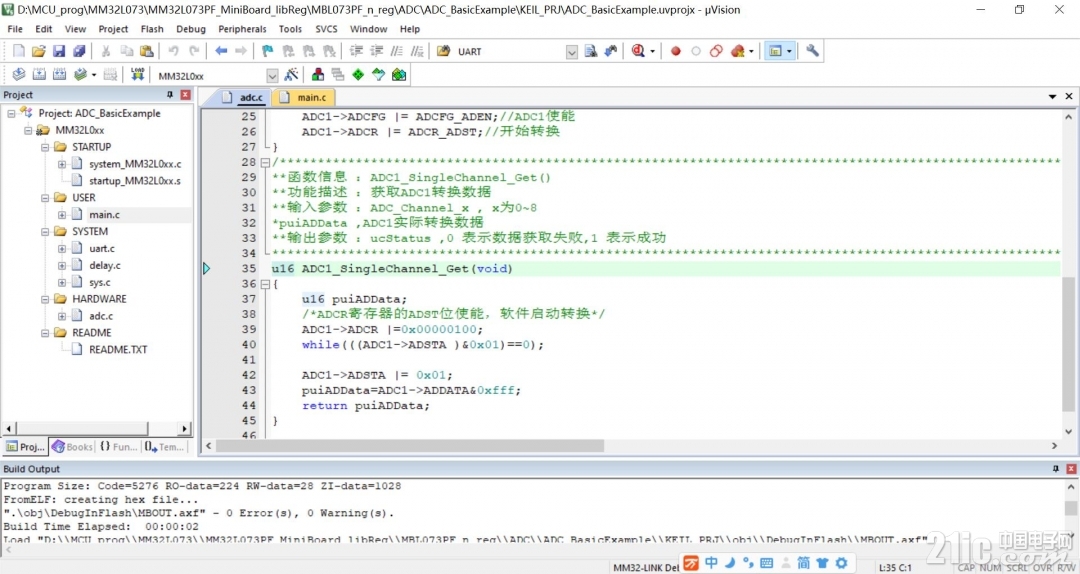The image size is (1080, 574).
Task: Collapse the SYSTEM folder
Action: [x=45, y=232]
